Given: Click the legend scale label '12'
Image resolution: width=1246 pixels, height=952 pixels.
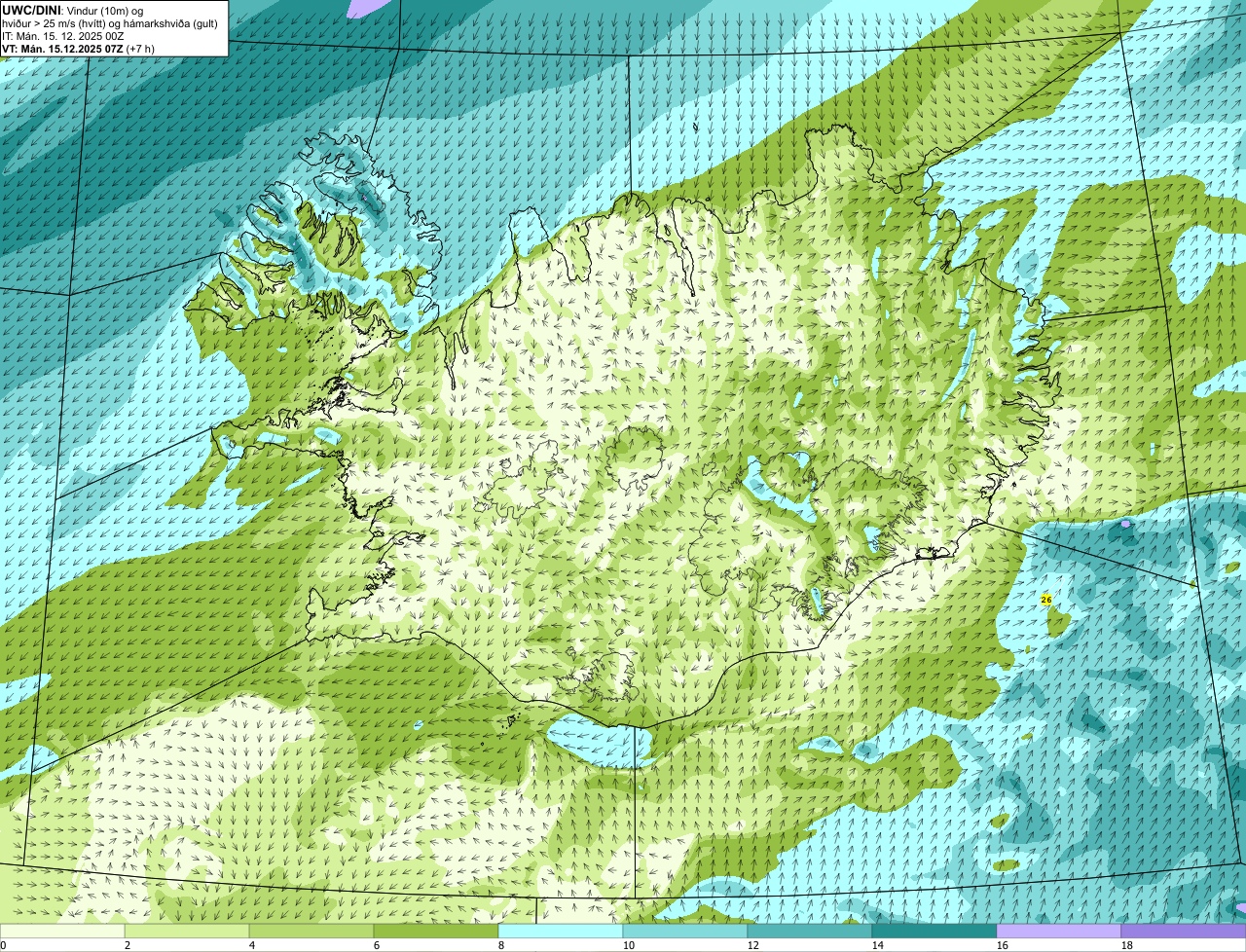Looking at the screenshot, I should click(753, 945).
